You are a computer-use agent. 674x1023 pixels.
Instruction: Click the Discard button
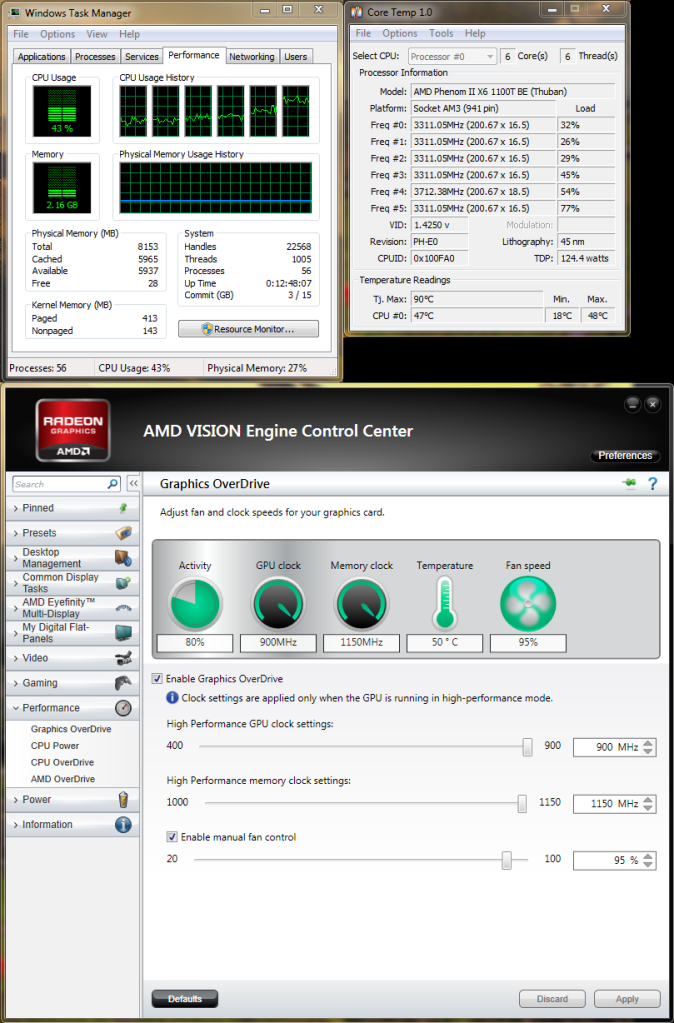[x=553, y=999]
